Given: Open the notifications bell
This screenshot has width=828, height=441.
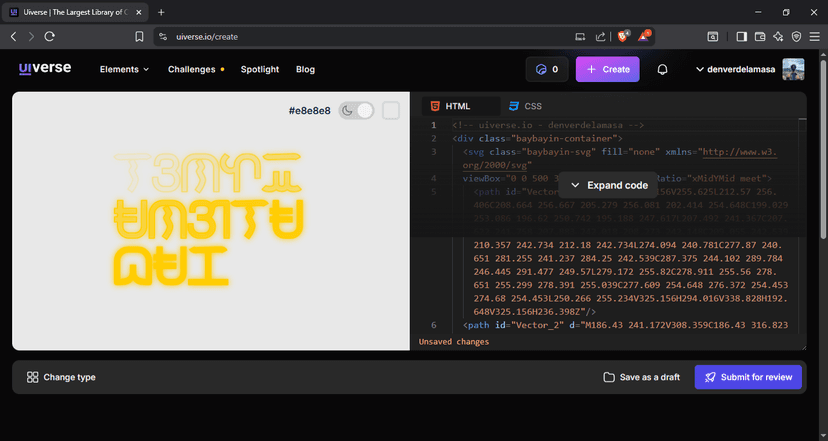Looking at the screenshot, I should pyautogui.click(x=662, y=70).
